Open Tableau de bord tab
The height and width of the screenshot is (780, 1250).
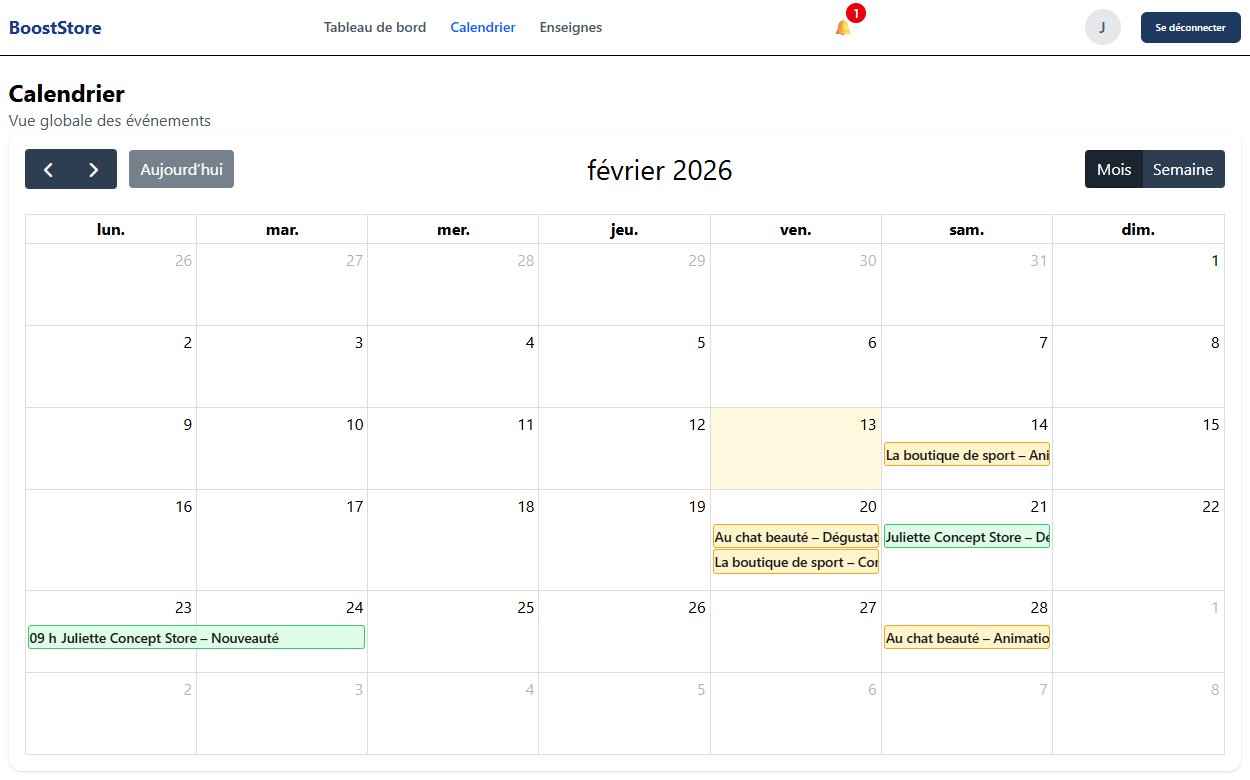374,27
